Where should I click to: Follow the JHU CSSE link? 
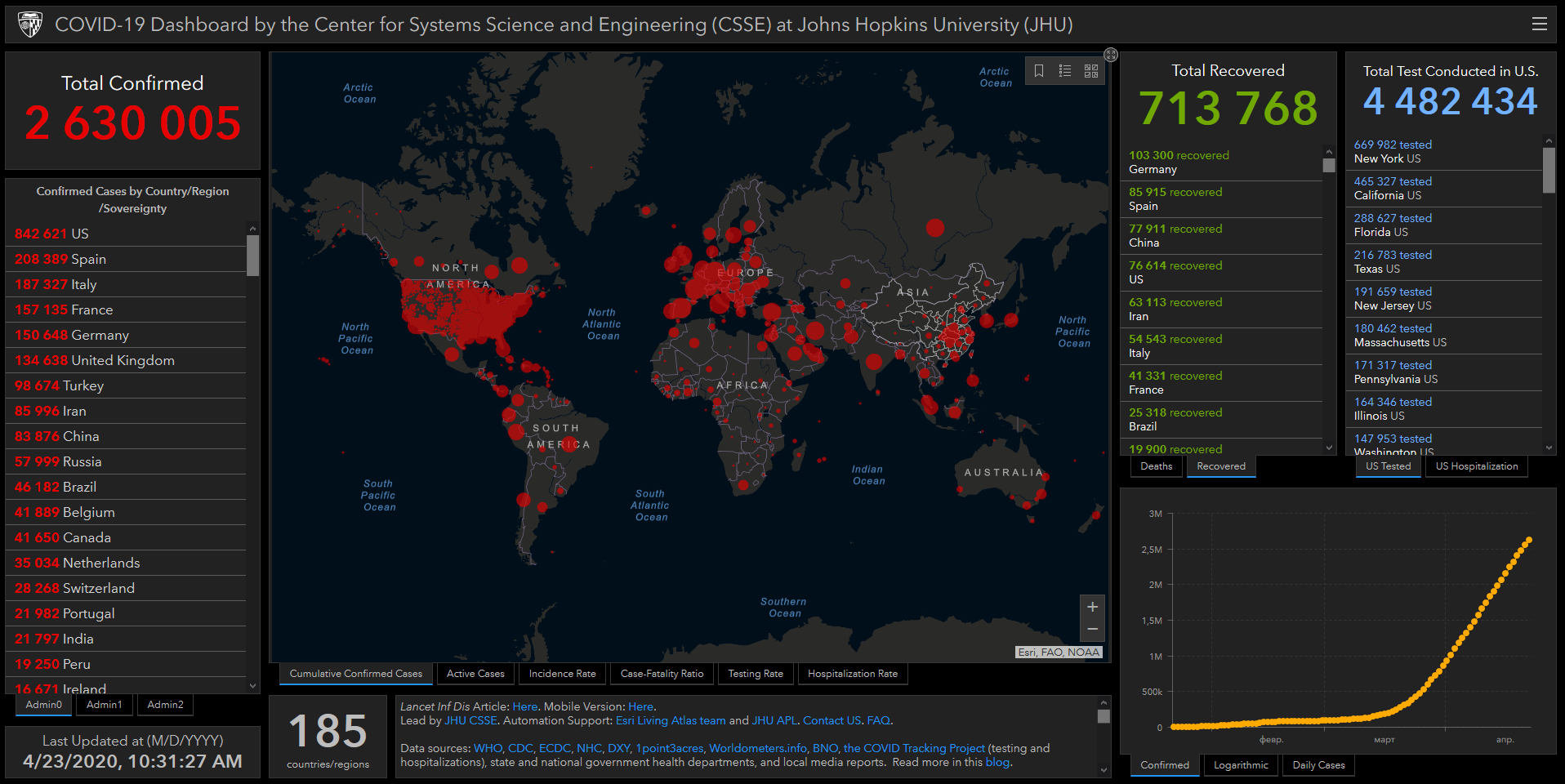point(470,720)
